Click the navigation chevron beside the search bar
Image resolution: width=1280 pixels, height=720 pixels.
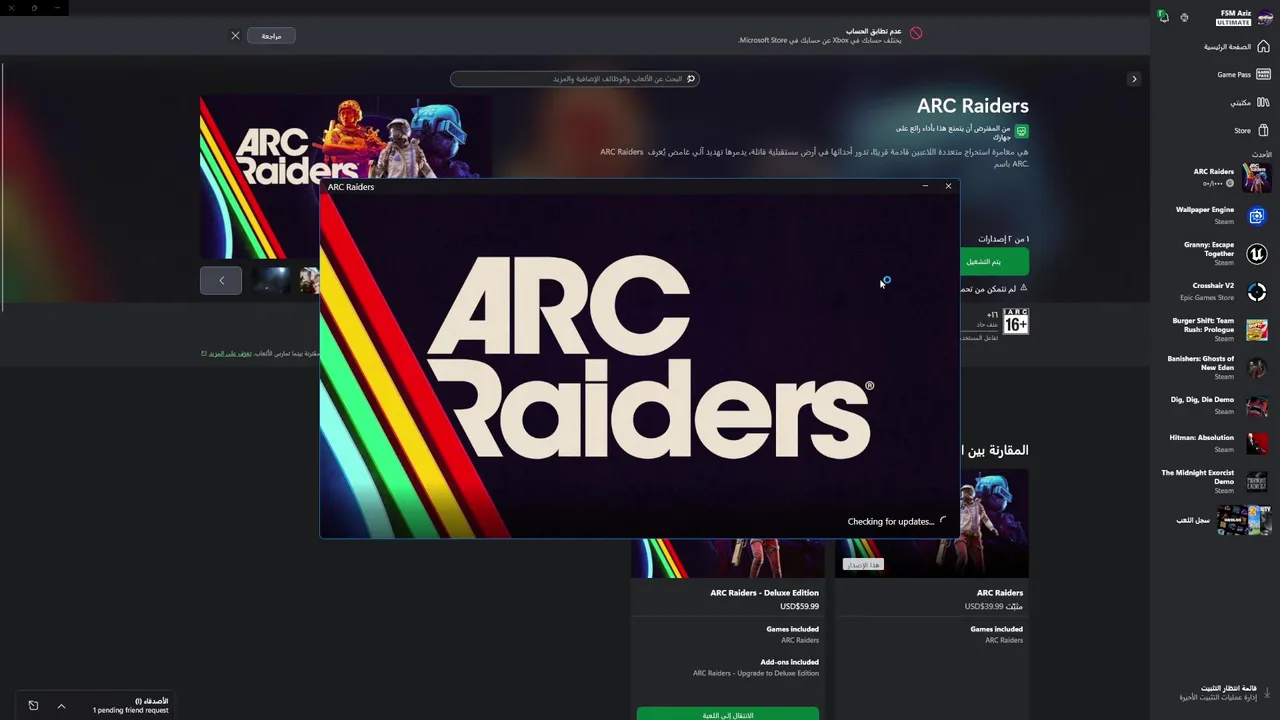1134,78
